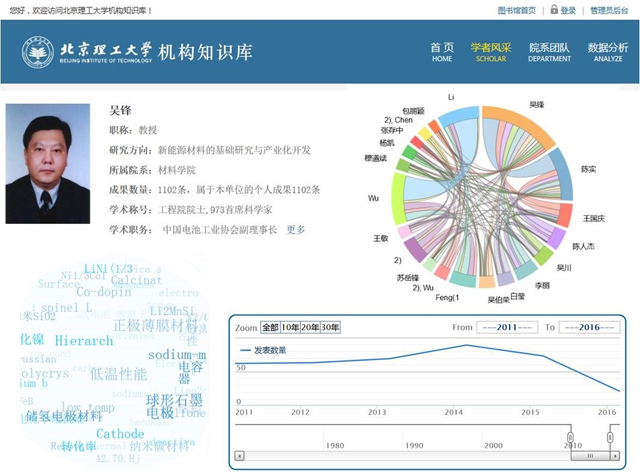The image size is (640, 474).
Task: Click the lock icon beside 登录
Action: click(552, 10)
